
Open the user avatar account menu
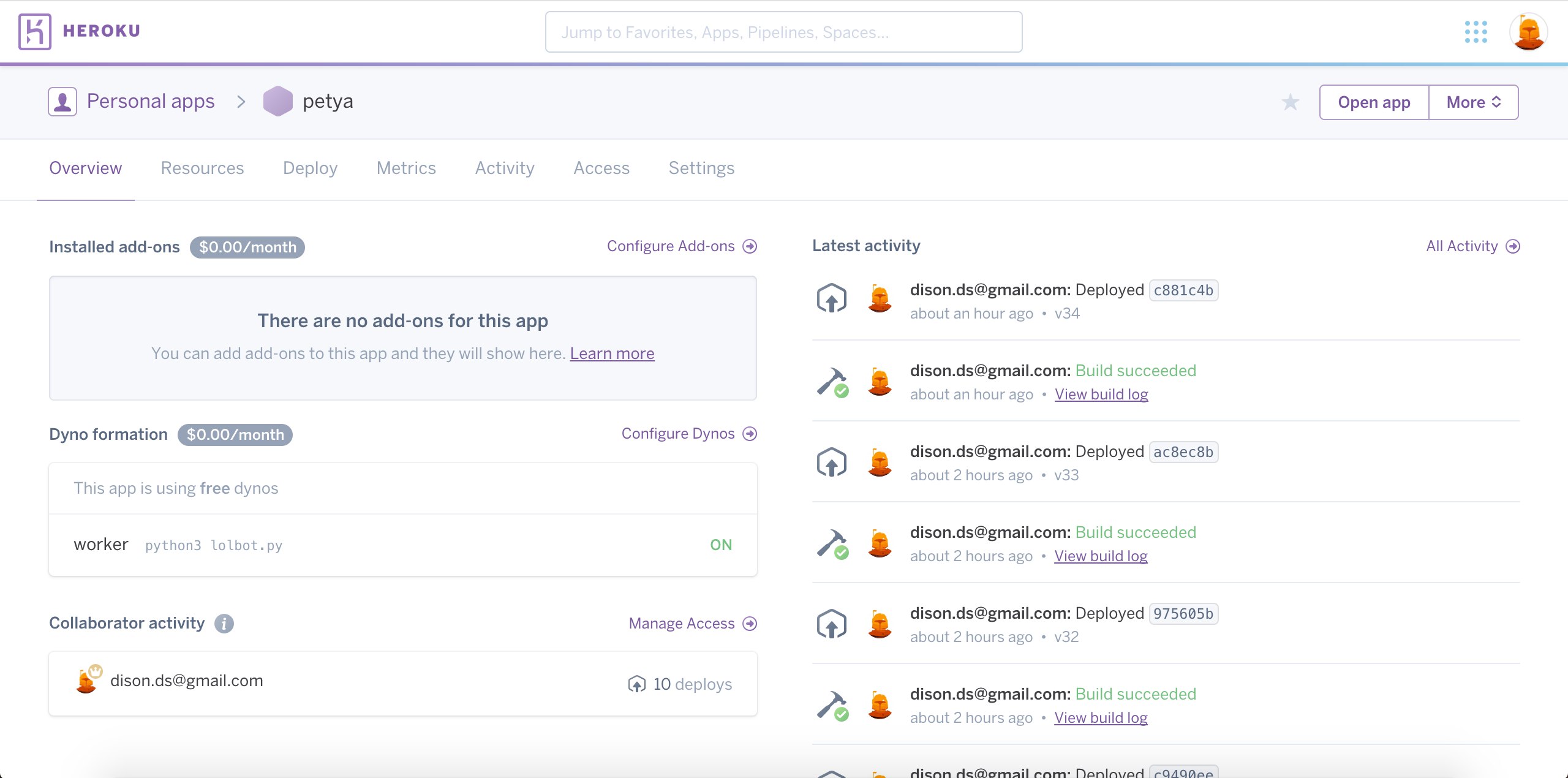click(x=1529, y=32)
